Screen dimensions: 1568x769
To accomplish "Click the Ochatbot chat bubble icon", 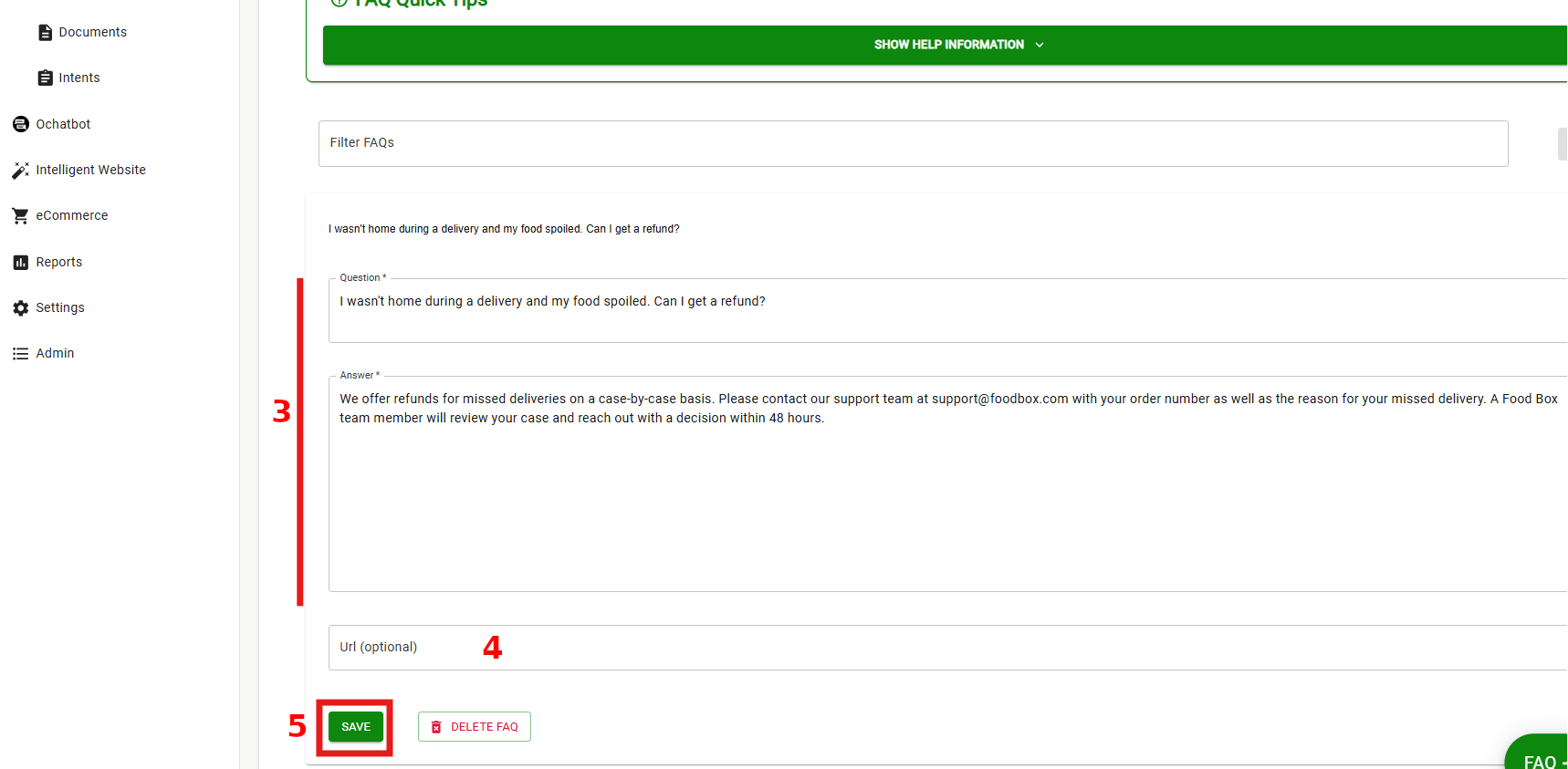I will point(21,124).
